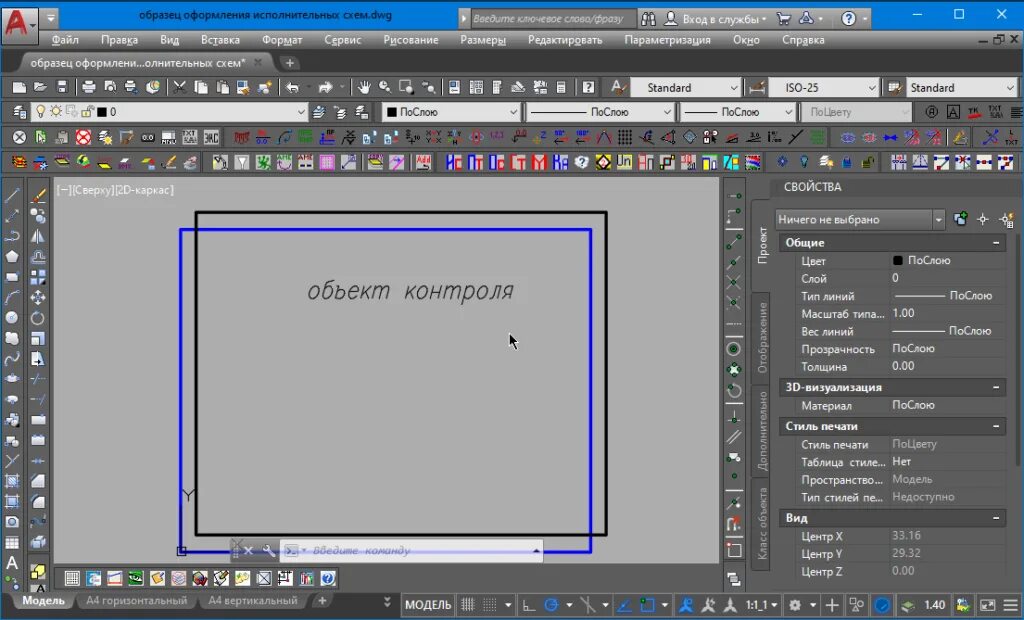Screen dimensions: 1024x620
Task: Click the command line wrench icon
Action: 268,551
